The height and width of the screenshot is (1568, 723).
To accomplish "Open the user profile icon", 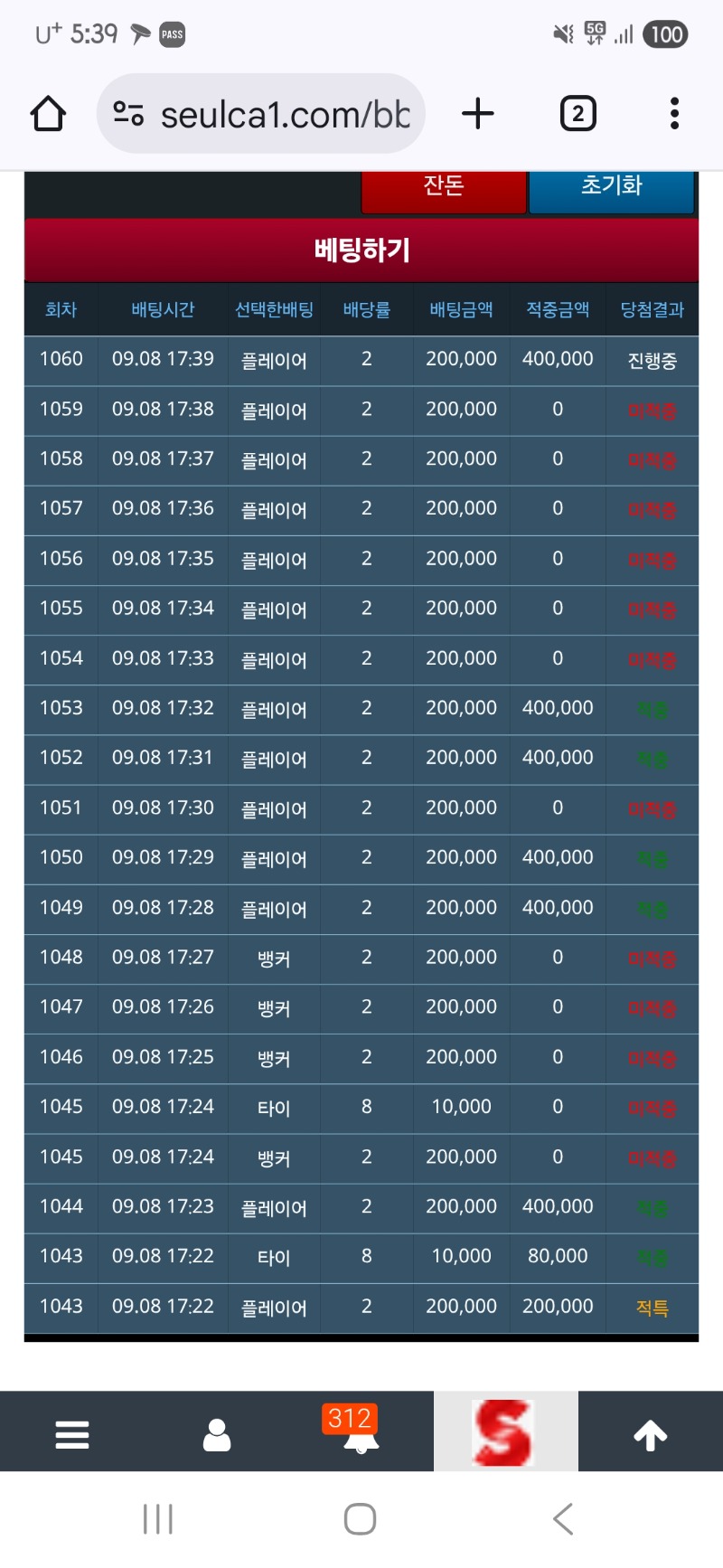I will (217, 1434).
